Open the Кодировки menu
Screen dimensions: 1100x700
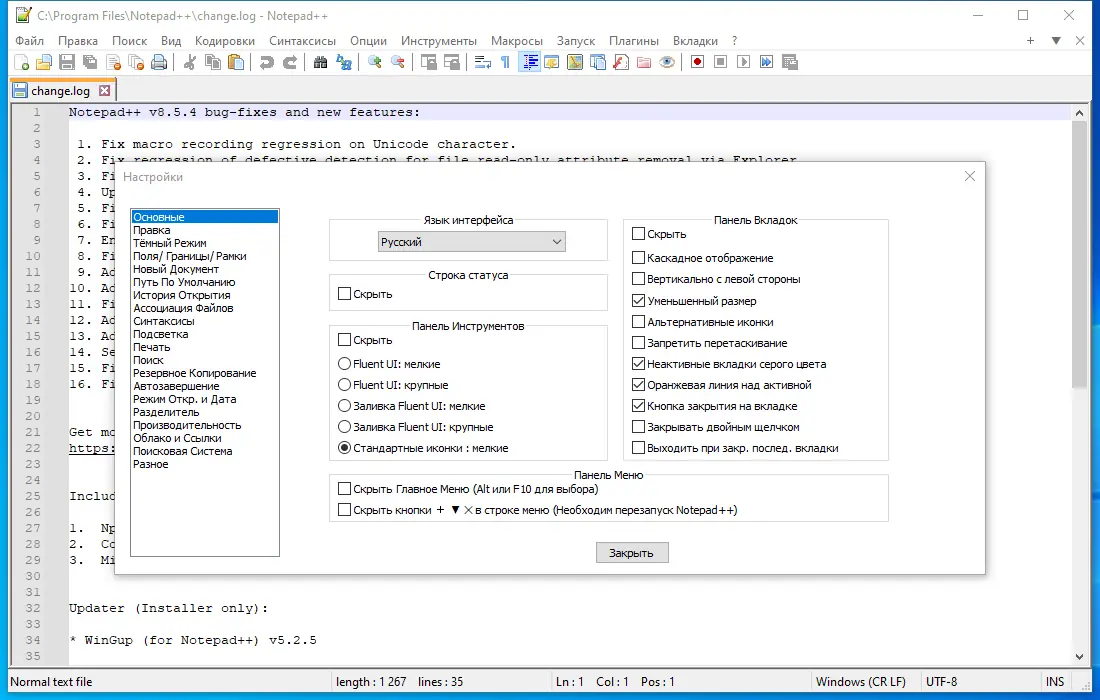(x=224, y=41)
